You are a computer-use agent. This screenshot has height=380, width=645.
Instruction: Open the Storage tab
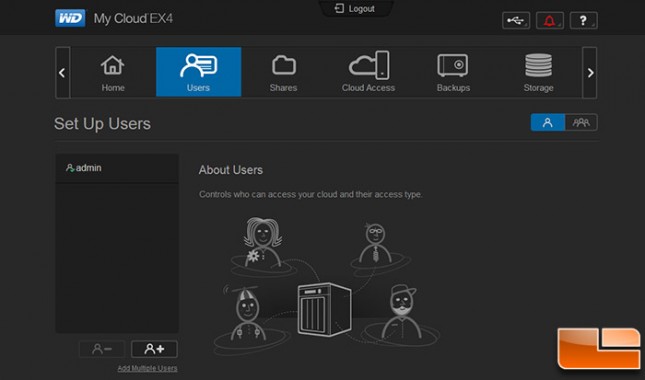tap(538, 72)
